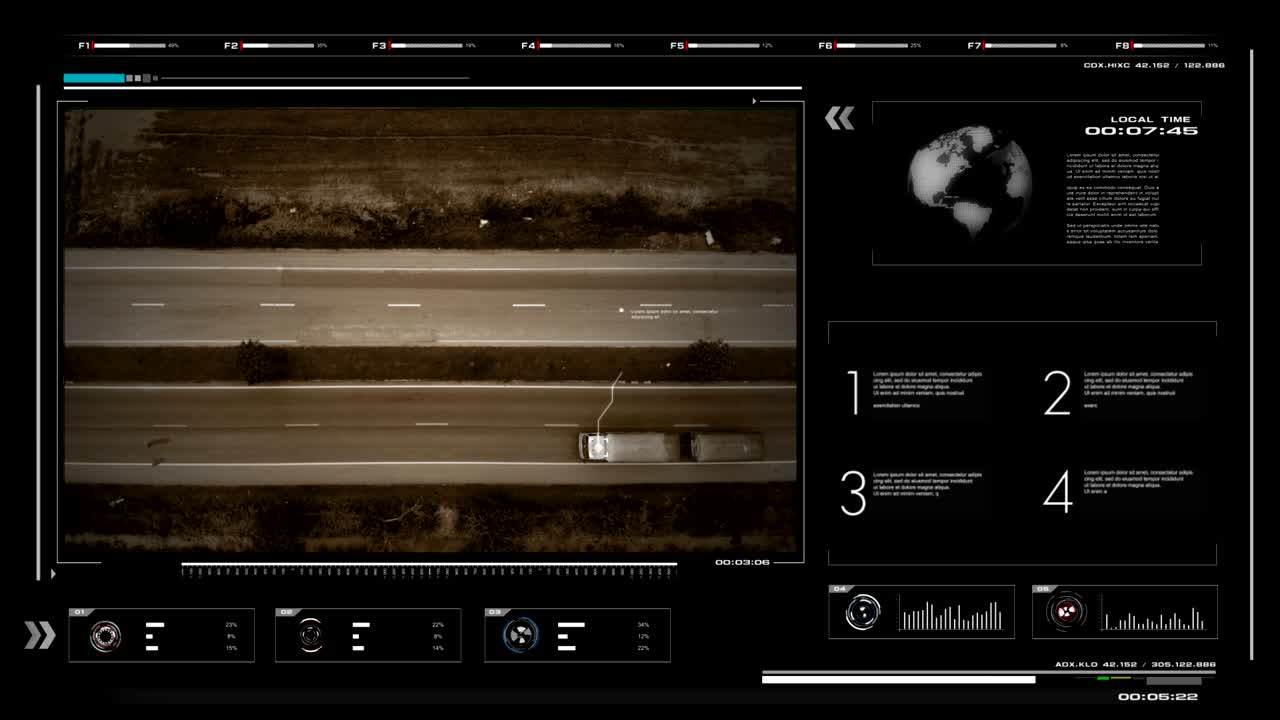Switch to the F2 channel tab

(231, 44)
